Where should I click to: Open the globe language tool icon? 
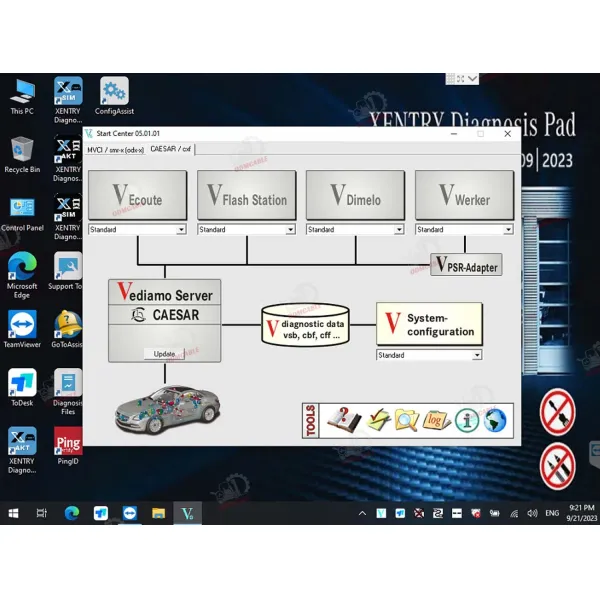point(495,420)
